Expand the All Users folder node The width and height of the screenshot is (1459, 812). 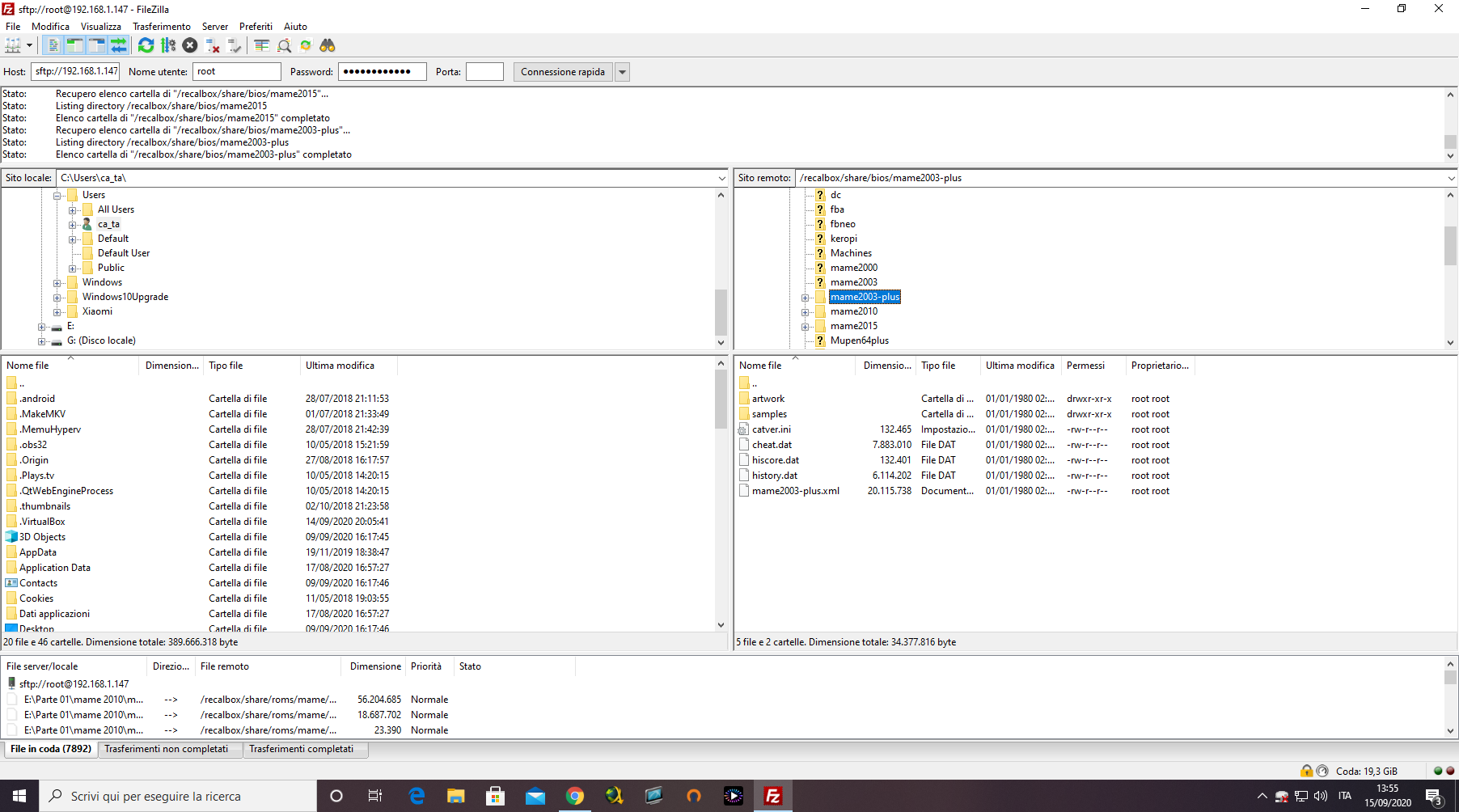[x=73, y=210]
